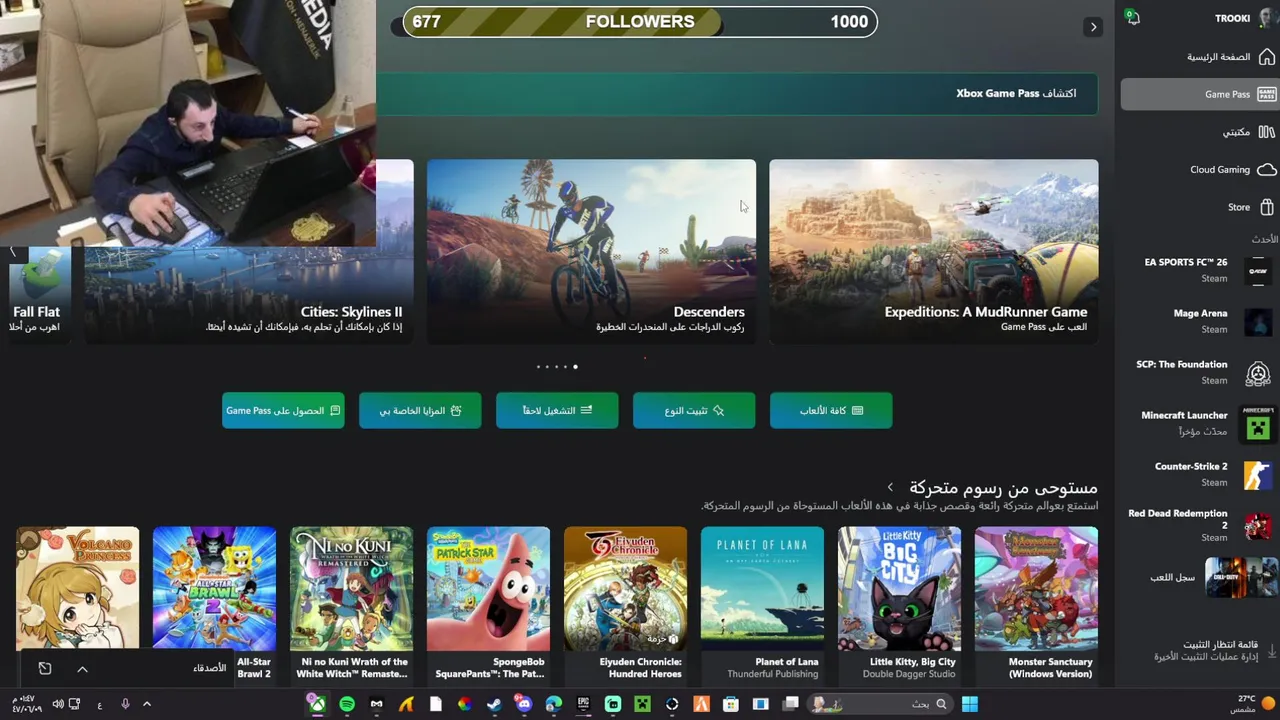Screen dimensions: 1280x720
Task: Click the All Games button
Action: [x=831, y=410]
